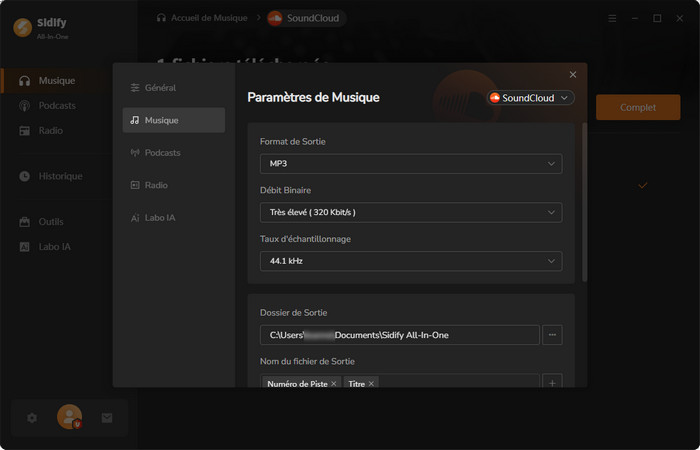
Task: Click the user avatar icon
Action: (70, 417)
